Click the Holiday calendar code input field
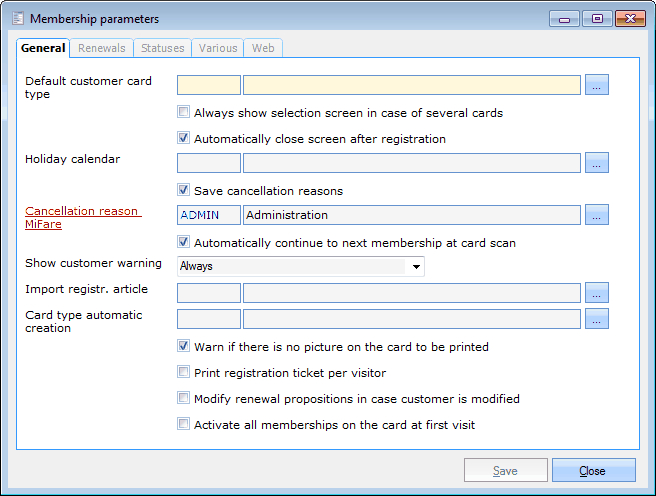Screen dimensions: 656x496 (x=209, y=163)
